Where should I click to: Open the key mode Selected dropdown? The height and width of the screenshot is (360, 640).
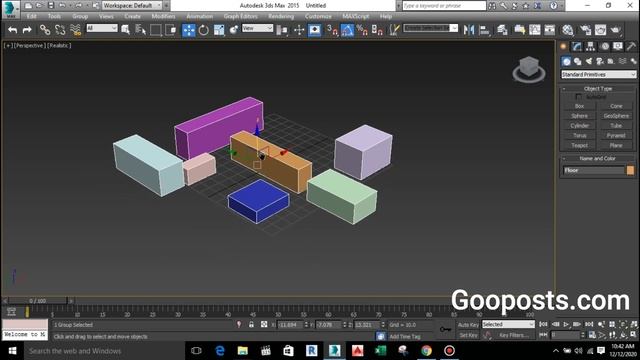[x=508, y=324]
